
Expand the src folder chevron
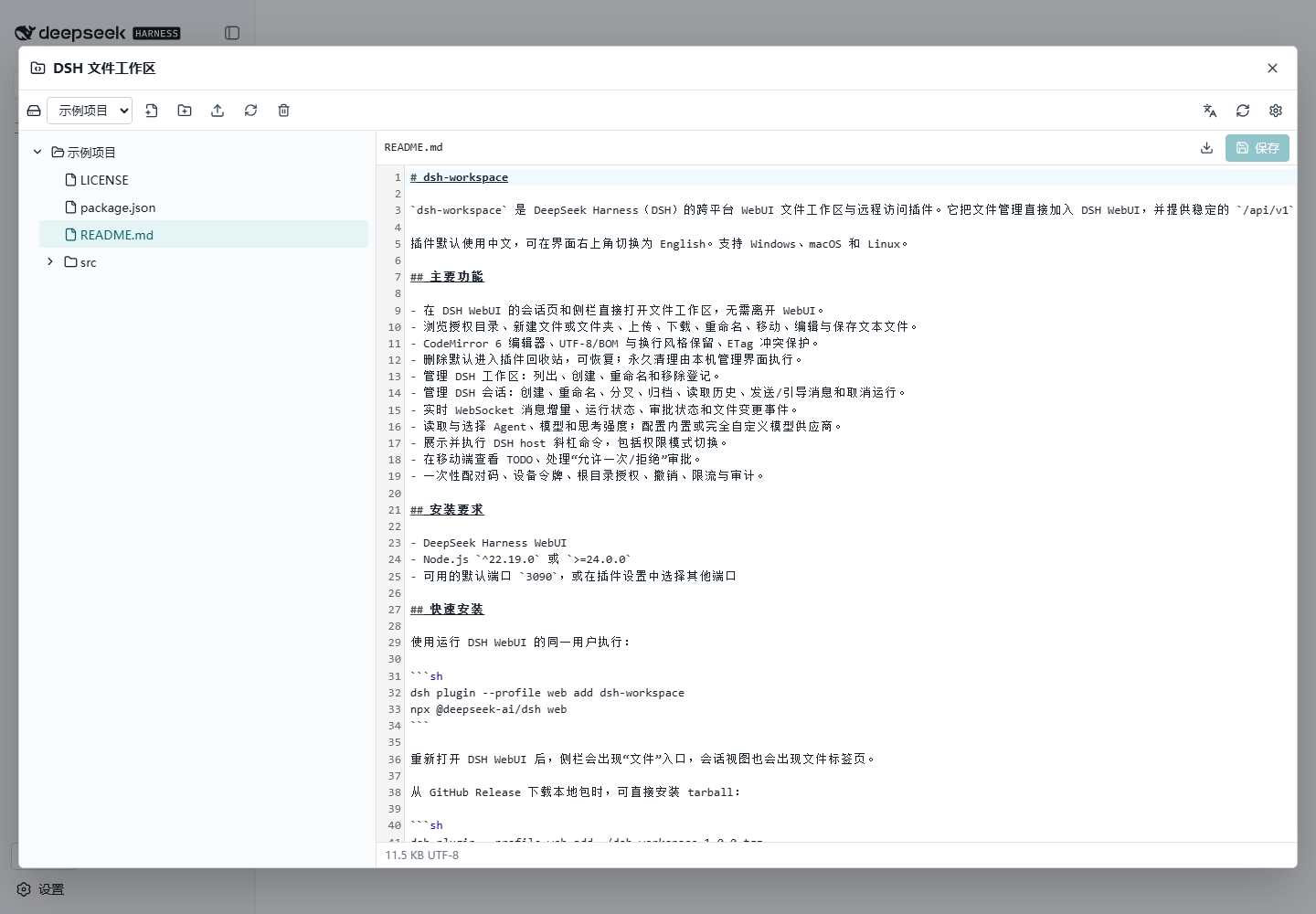(x=50, y=262)
